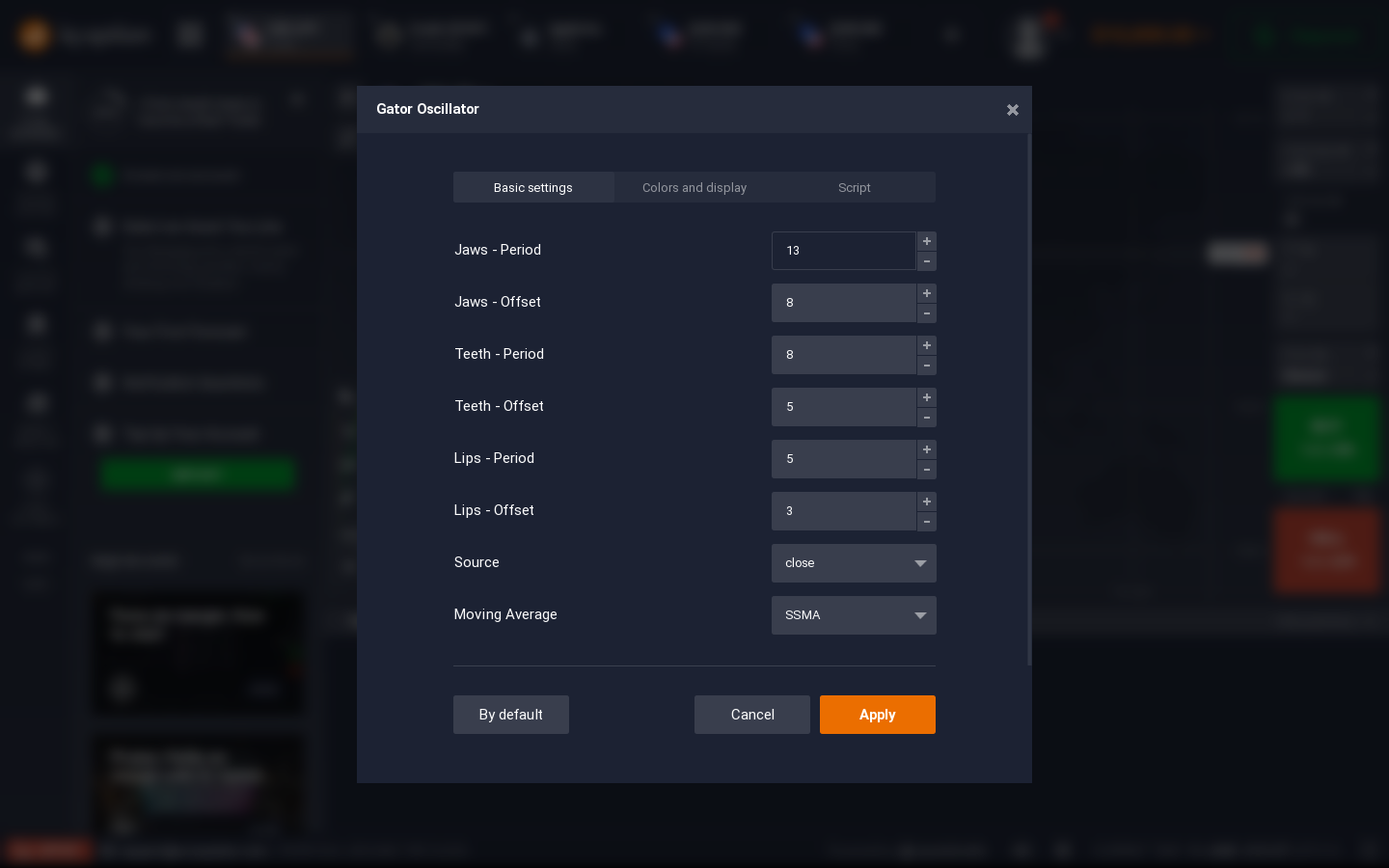Decrease Teeth - Offset value

927,418
